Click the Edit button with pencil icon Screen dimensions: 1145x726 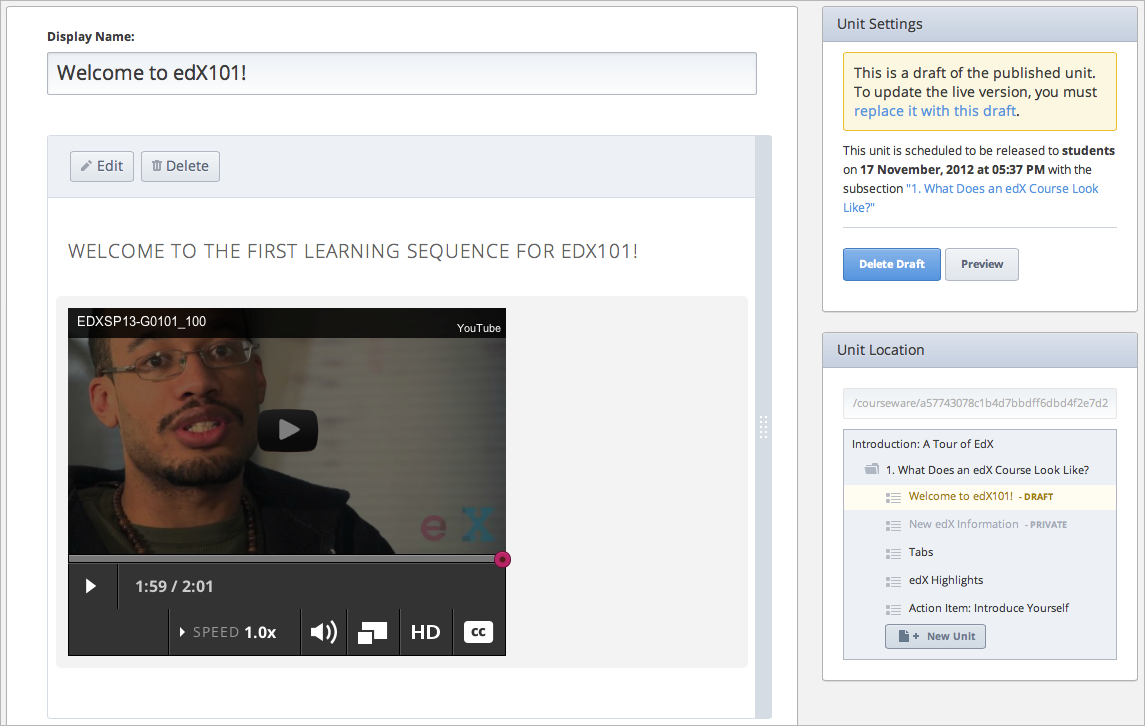(102, 166)
